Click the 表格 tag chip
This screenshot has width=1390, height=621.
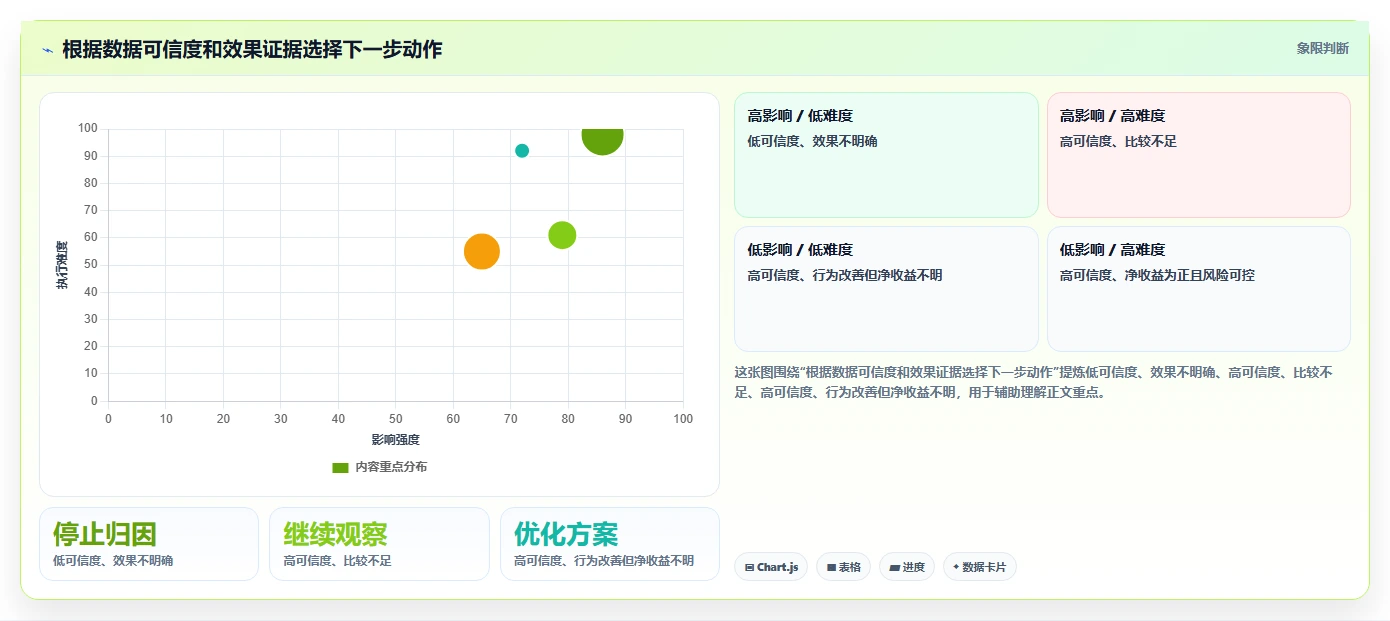tap(844, 567)
